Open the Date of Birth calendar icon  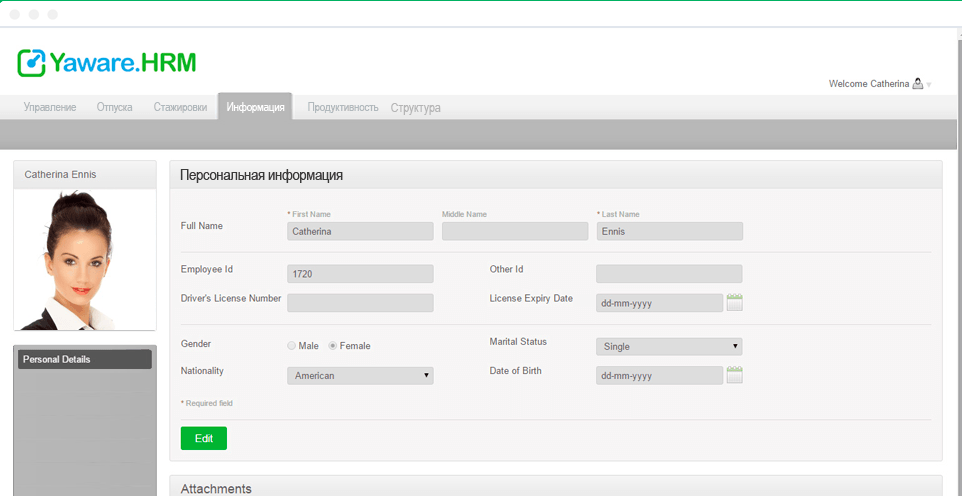(735, 375)
